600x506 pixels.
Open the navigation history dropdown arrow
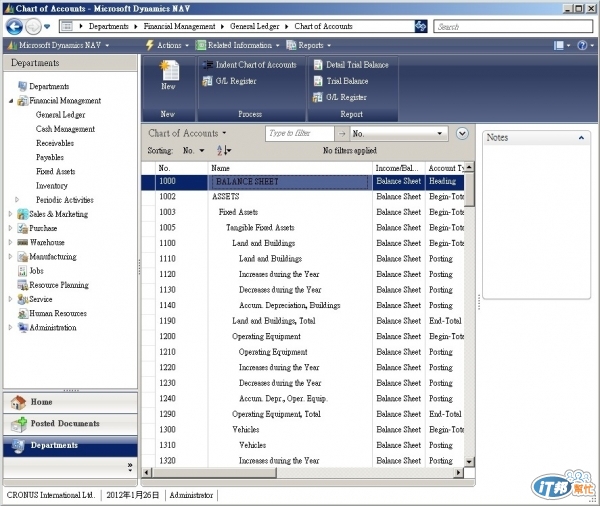[x=47, y=26]
